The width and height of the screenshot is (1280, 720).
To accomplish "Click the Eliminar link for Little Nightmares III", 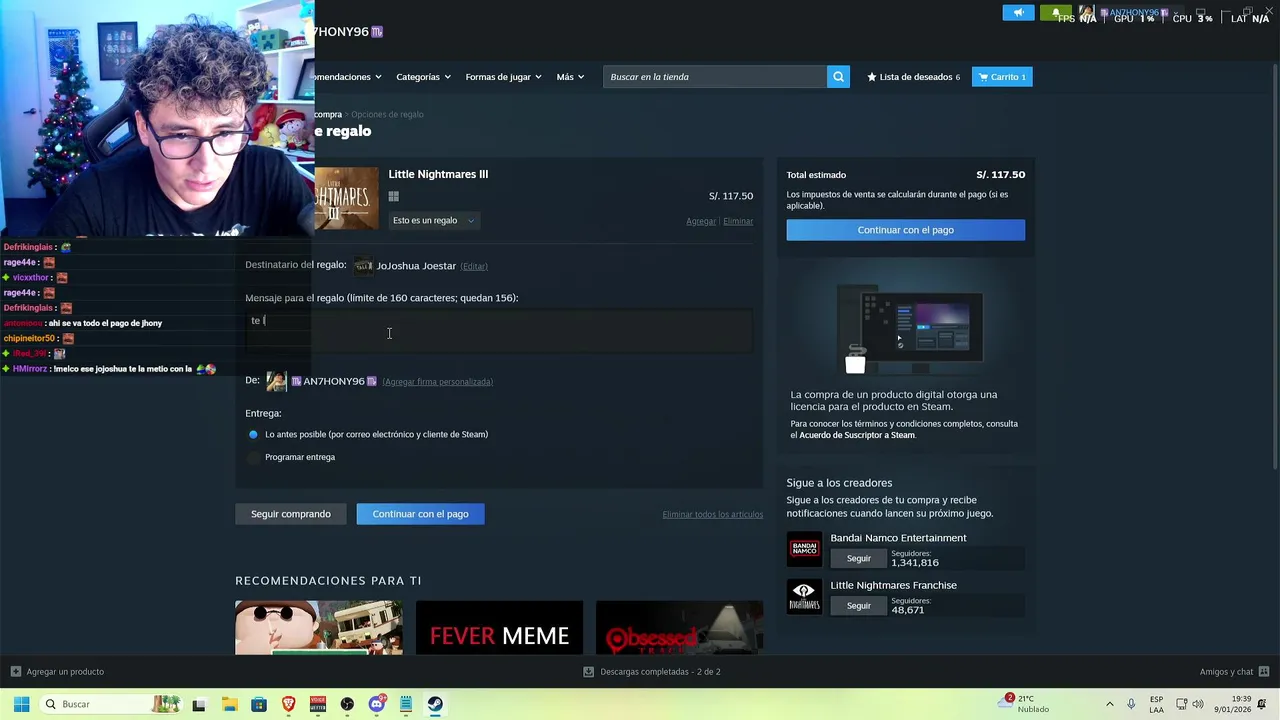I will coord(738,221).
